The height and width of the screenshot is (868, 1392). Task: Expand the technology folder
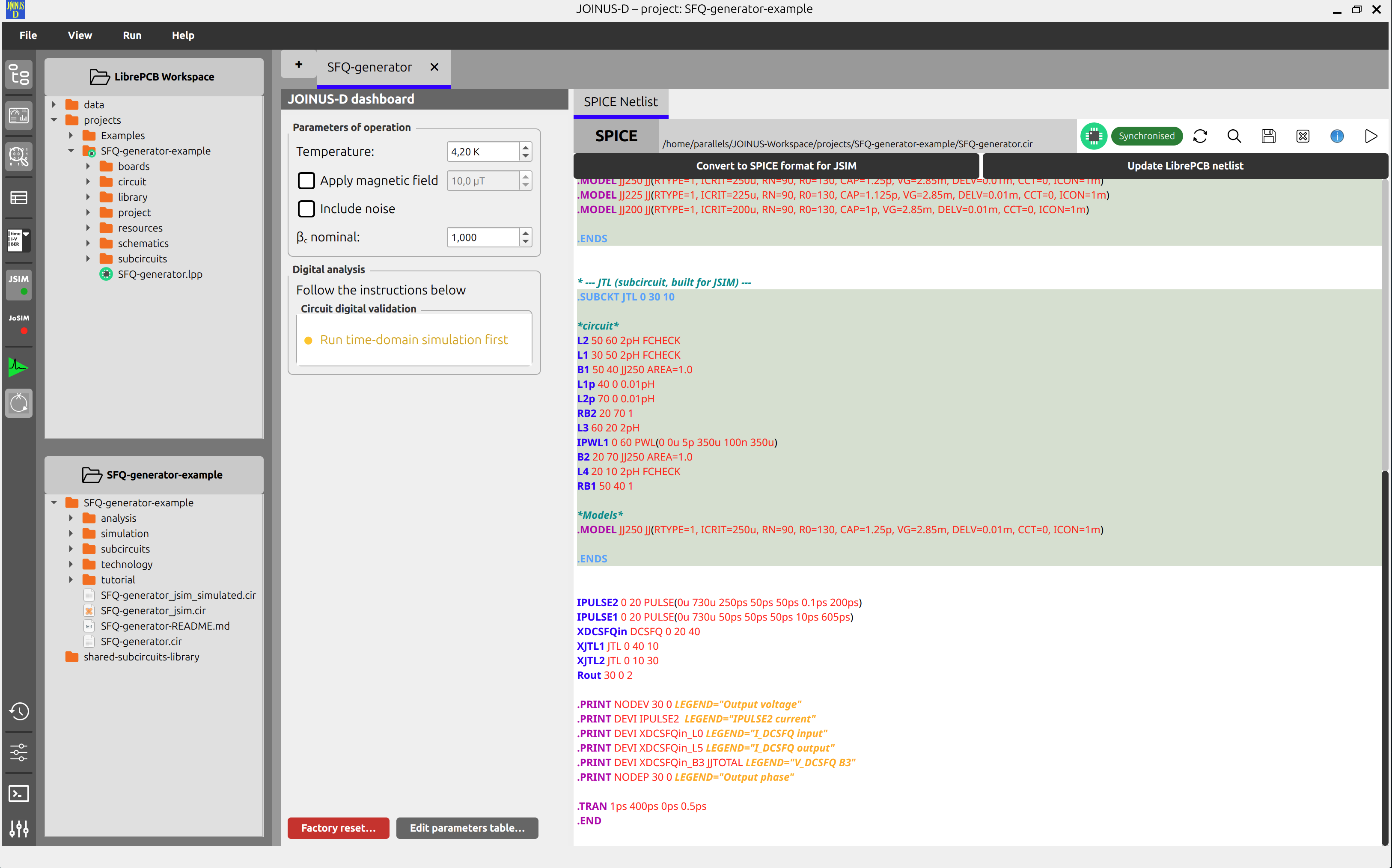click(x=71, y=564)
